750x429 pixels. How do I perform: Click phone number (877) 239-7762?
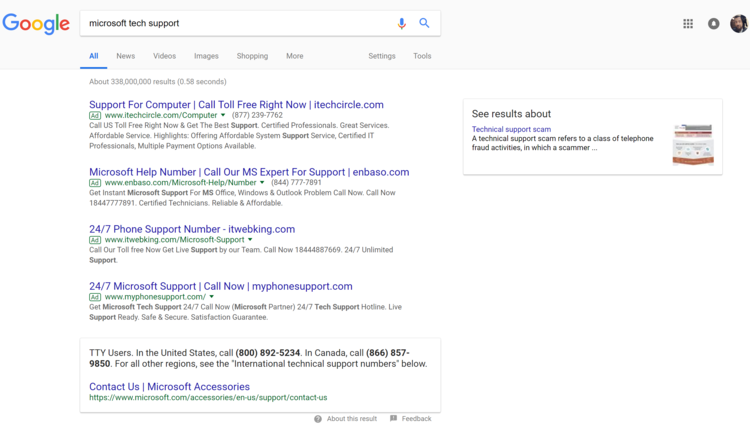click(257, 115)
